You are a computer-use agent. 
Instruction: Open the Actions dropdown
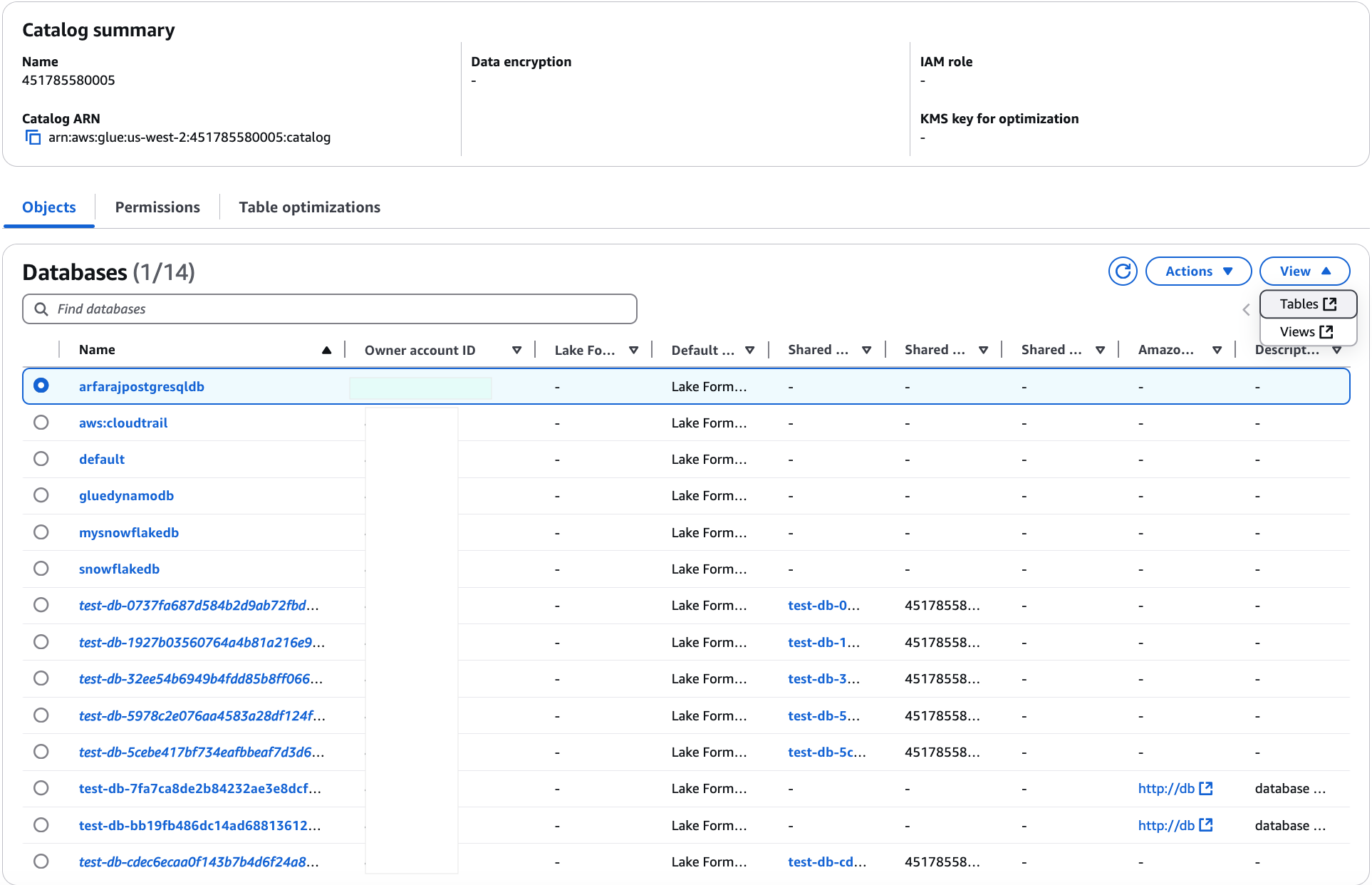(x=1198, y=271)
